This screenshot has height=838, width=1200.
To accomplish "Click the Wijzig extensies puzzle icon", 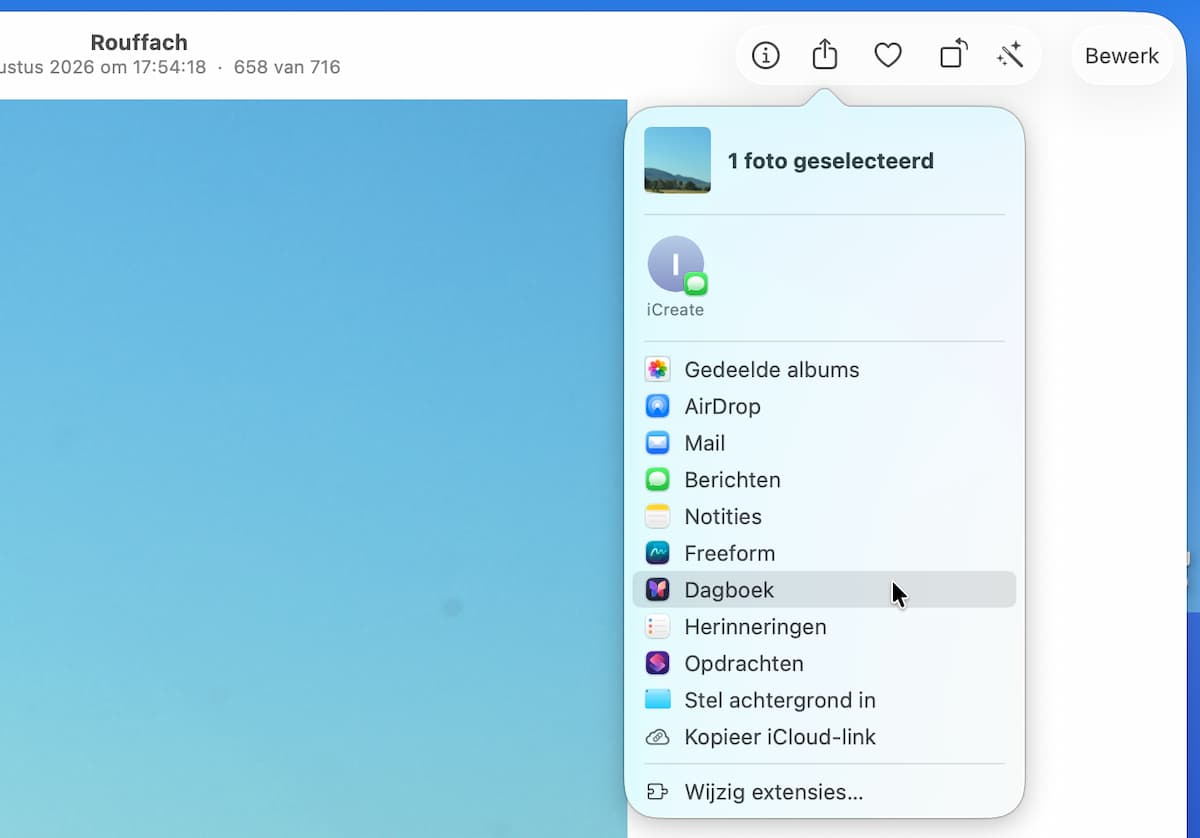I will pyautogui.click(x=657, y=792).
